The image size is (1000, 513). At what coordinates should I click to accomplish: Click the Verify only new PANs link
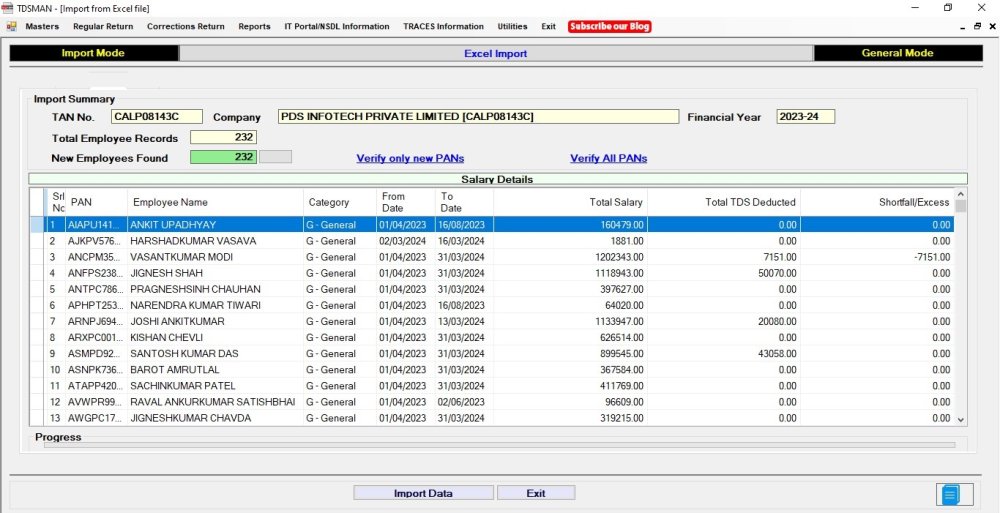(410, 158)
